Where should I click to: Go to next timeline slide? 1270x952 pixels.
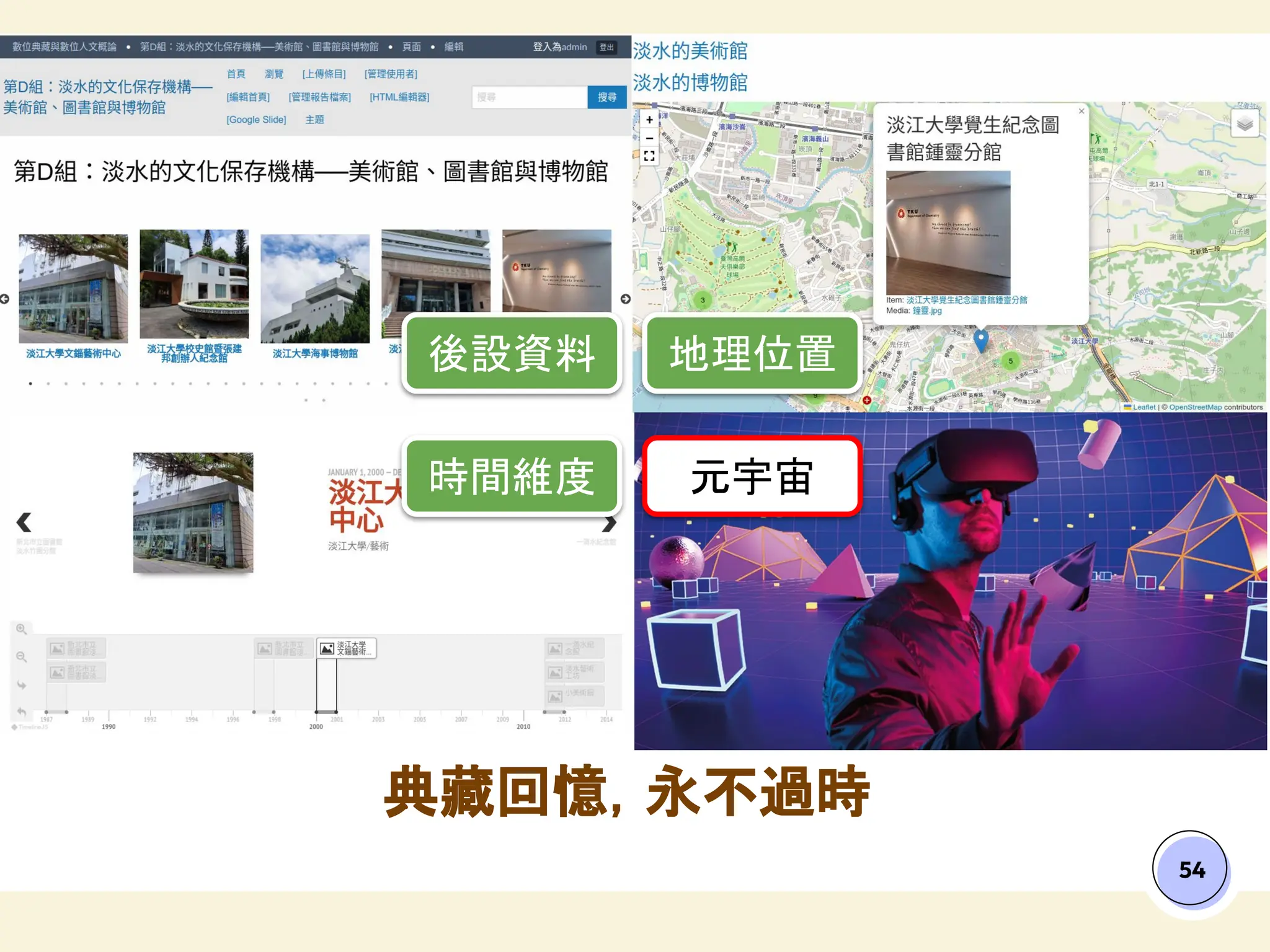(610, 524)
